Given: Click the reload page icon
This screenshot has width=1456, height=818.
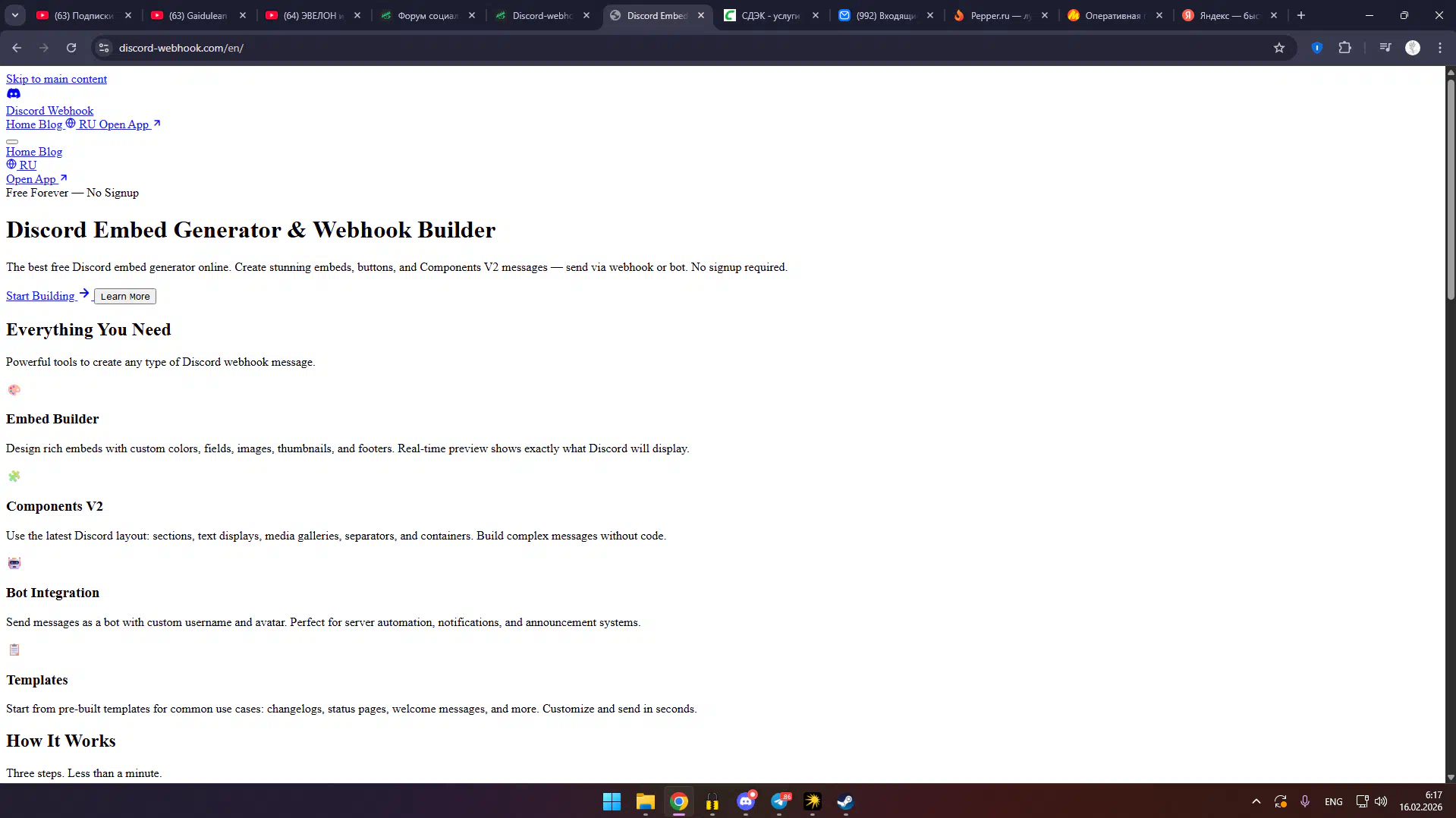Looking at the screenshot, I should (x=71, y=48).
